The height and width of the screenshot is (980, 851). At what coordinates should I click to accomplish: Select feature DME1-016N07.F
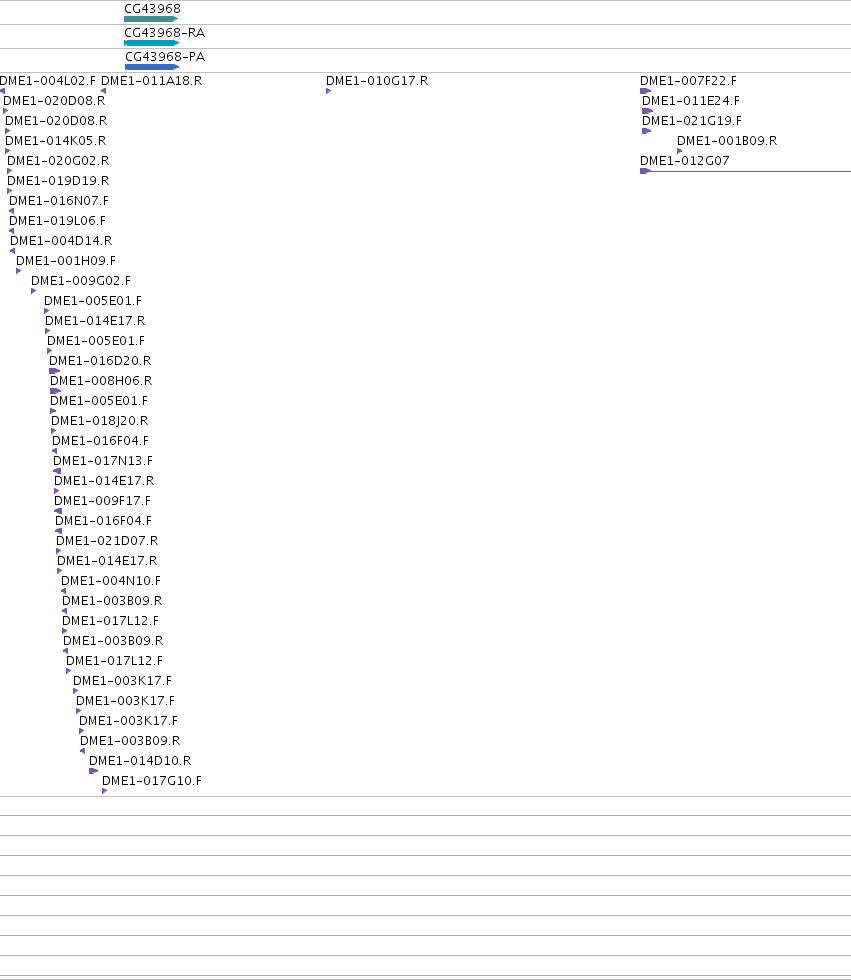coord(59,201)
